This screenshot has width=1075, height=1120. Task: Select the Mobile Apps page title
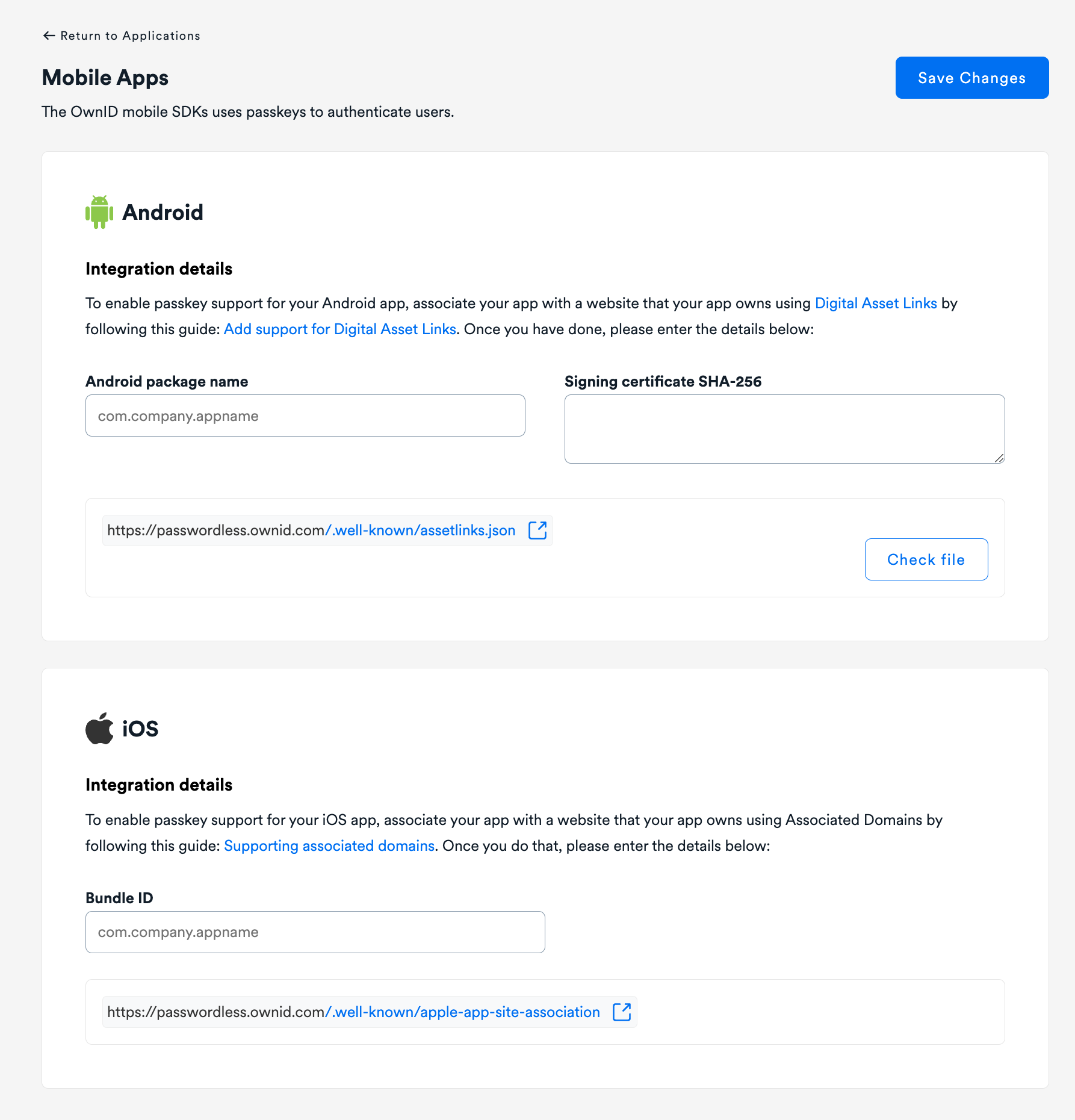pyautogui.click(x=105, y=77)
